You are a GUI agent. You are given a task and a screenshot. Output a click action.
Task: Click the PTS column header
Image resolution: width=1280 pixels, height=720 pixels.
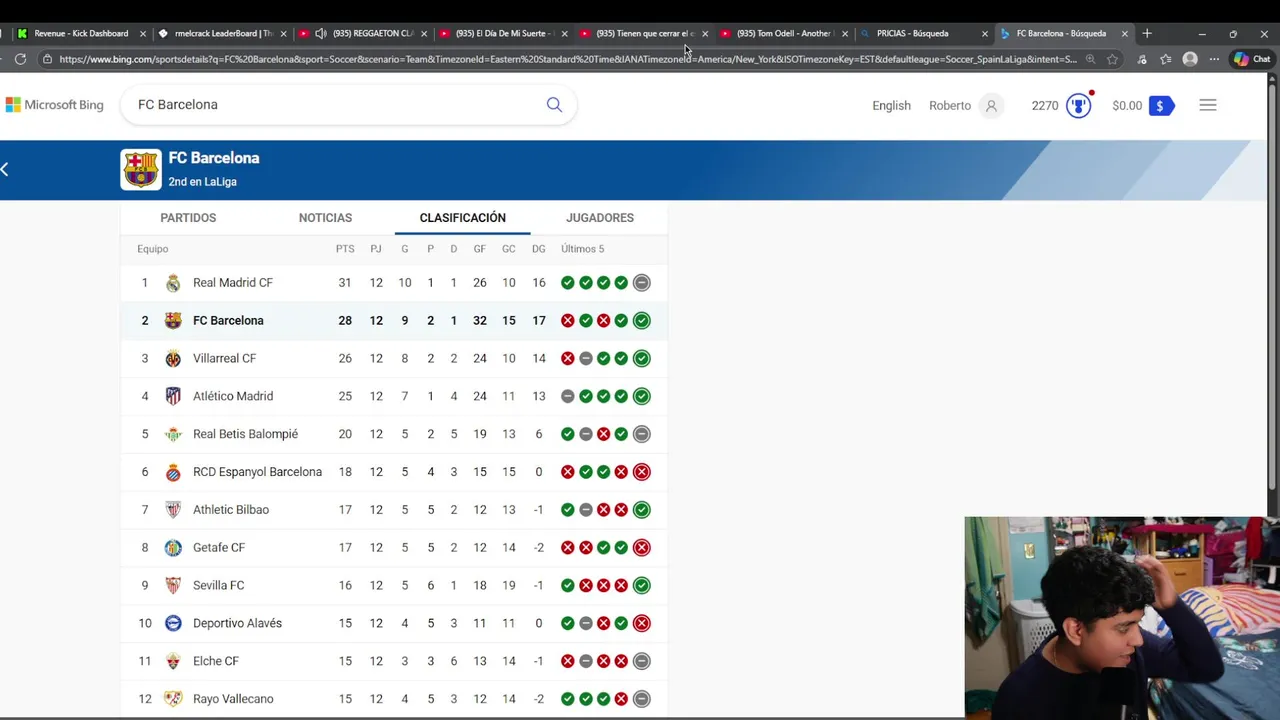(x=345, y=249)
